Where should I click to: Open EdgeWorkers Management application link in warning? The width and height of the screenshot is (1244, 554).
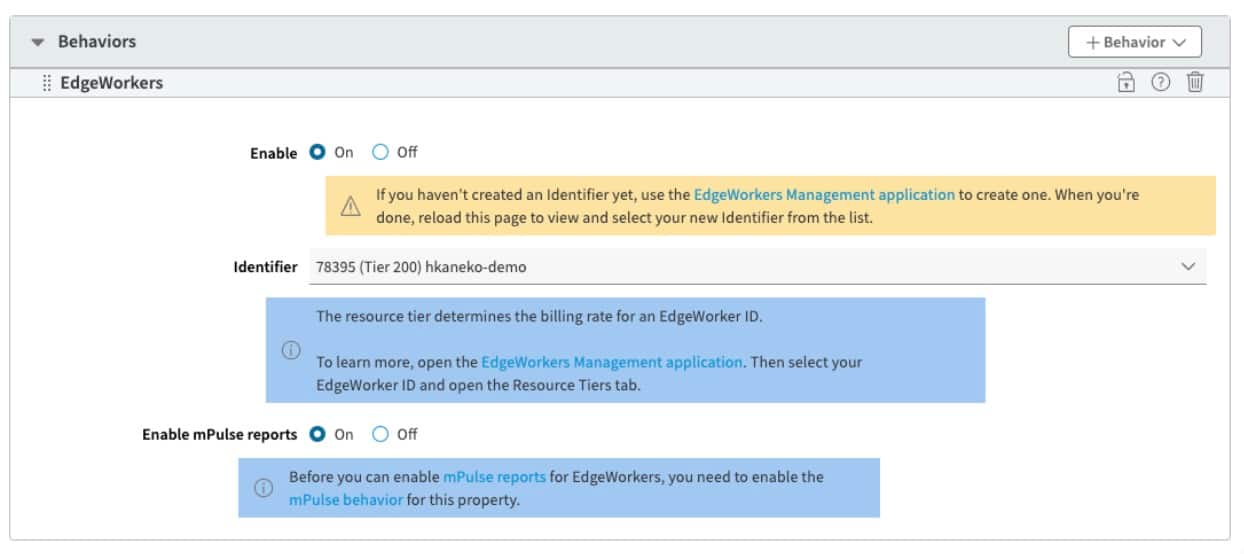(x=824, y=195)
